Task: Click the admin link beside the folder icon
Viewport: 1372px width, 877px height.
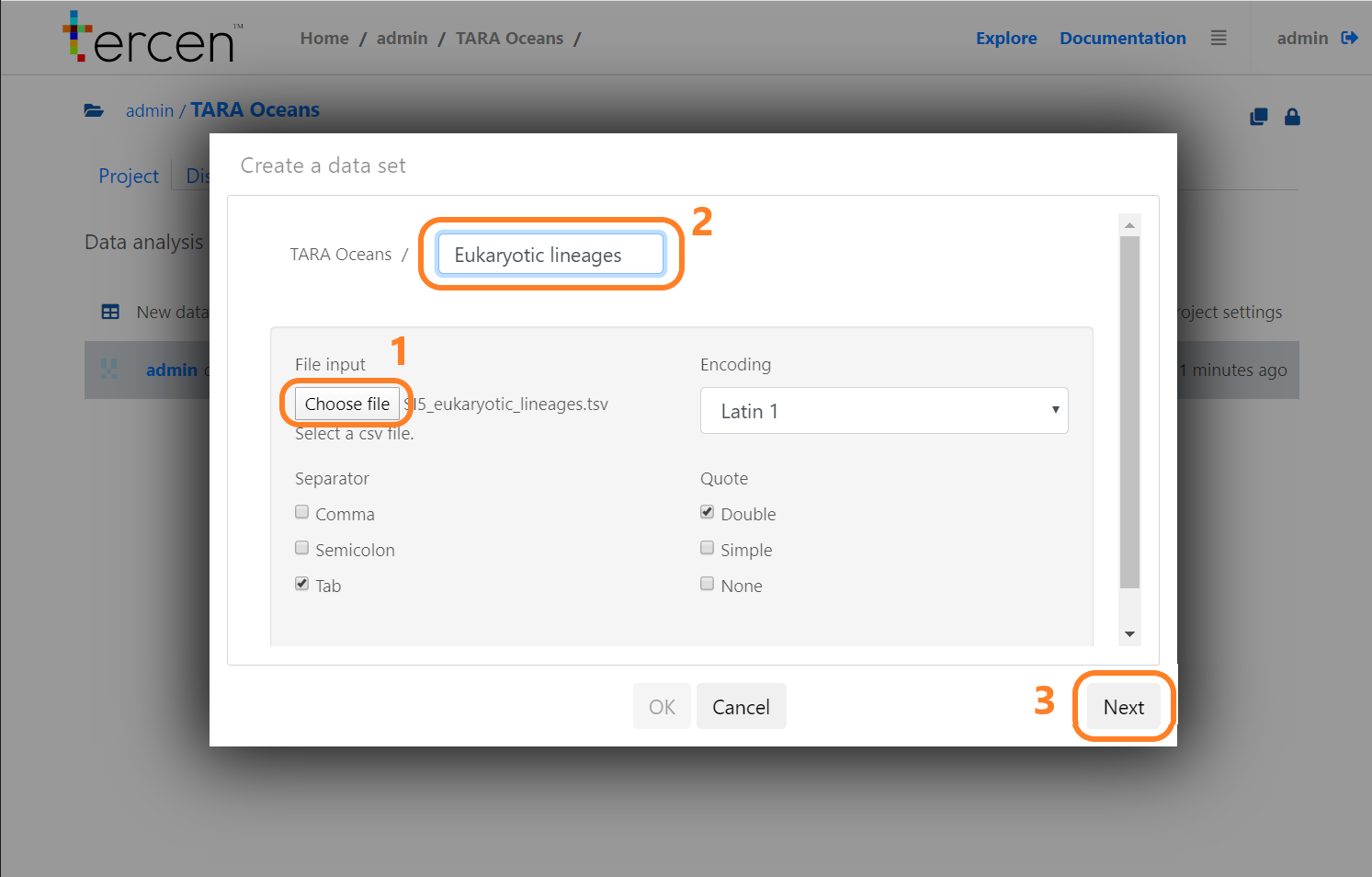Action: pos(150,111)
